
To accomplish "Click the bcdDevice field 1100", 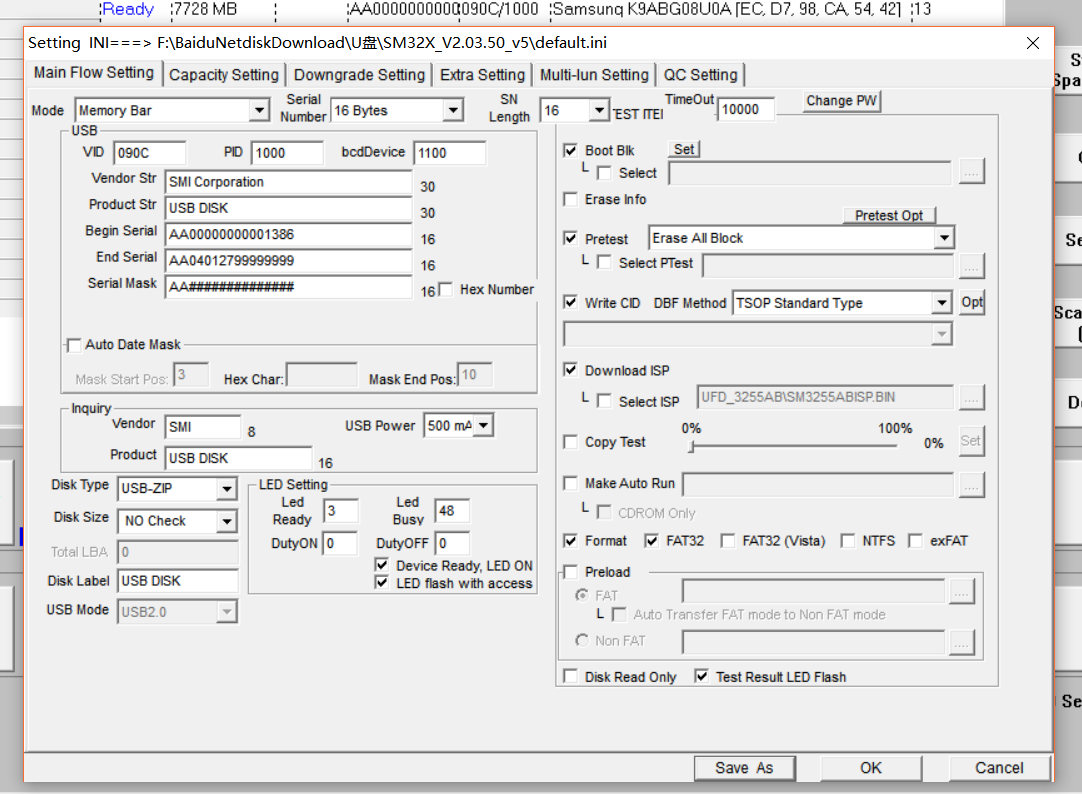I will (x=450, y=153).
